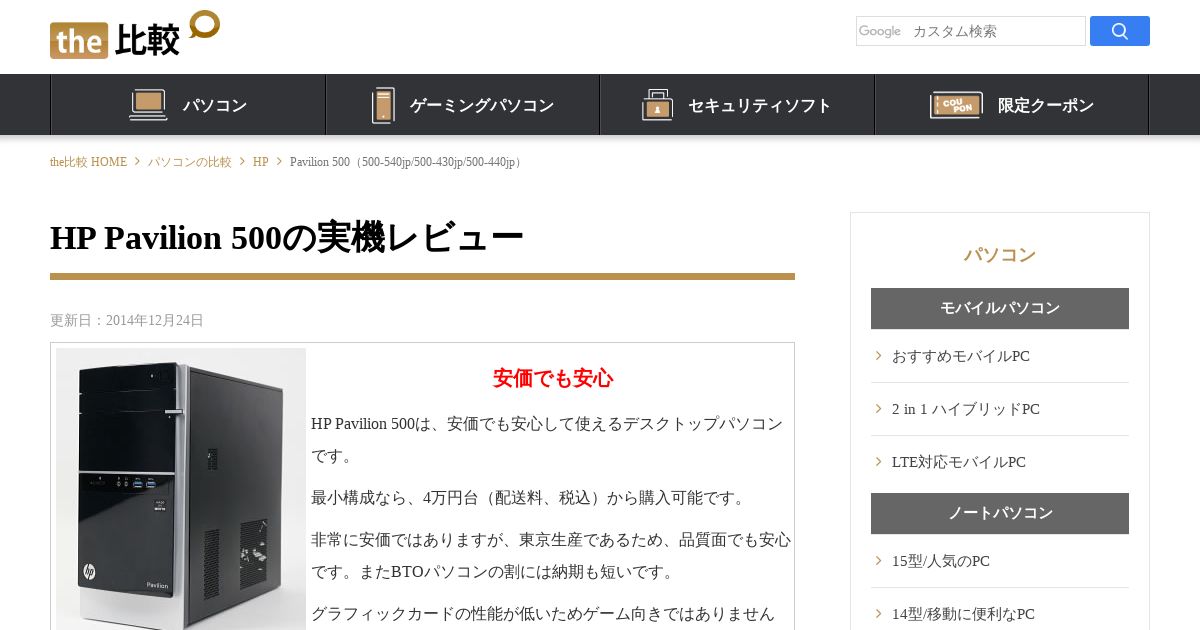Open 2 in 1 ハイブリッドPC link
This screenshot has height=630, width=1200.
pyautogui.click(x=966, y=409)
